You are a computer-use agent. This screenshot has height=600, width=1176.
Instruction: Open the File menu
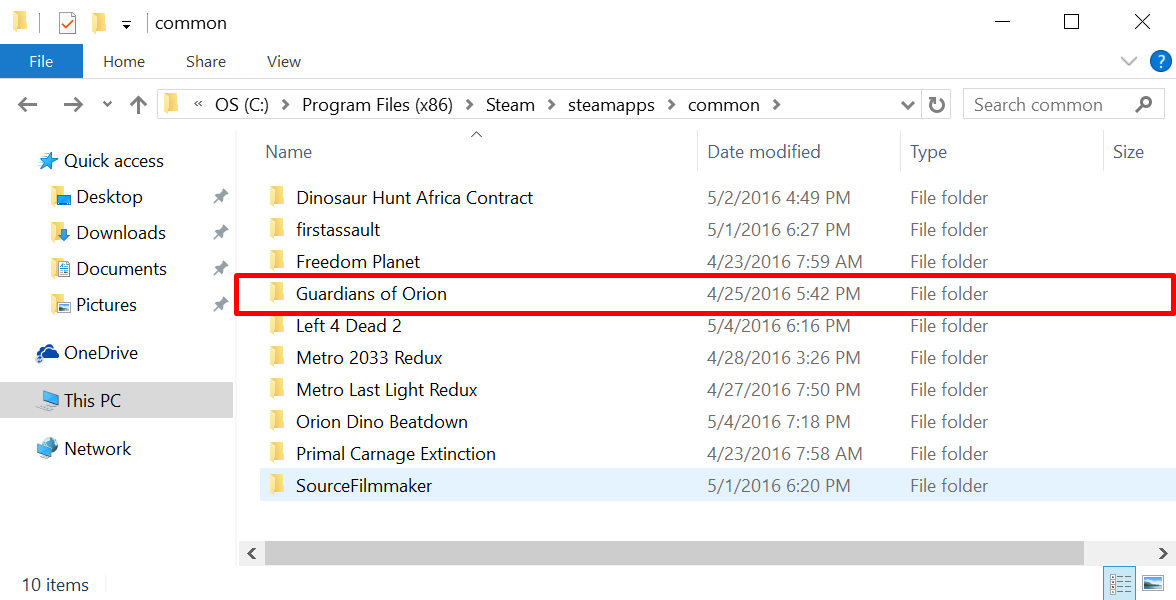(x=41, y=62)
